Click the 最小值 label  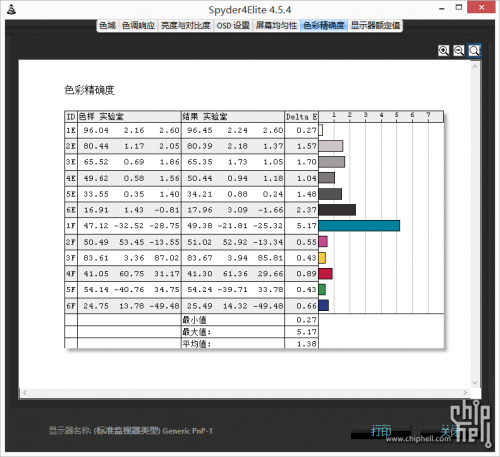(x=194, y=320)
